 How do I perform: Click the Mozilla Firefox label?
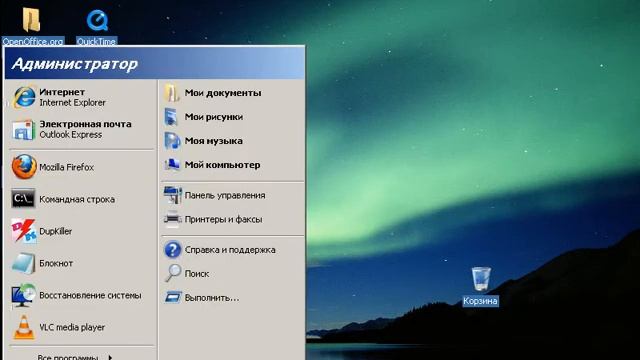coord(67,167)
